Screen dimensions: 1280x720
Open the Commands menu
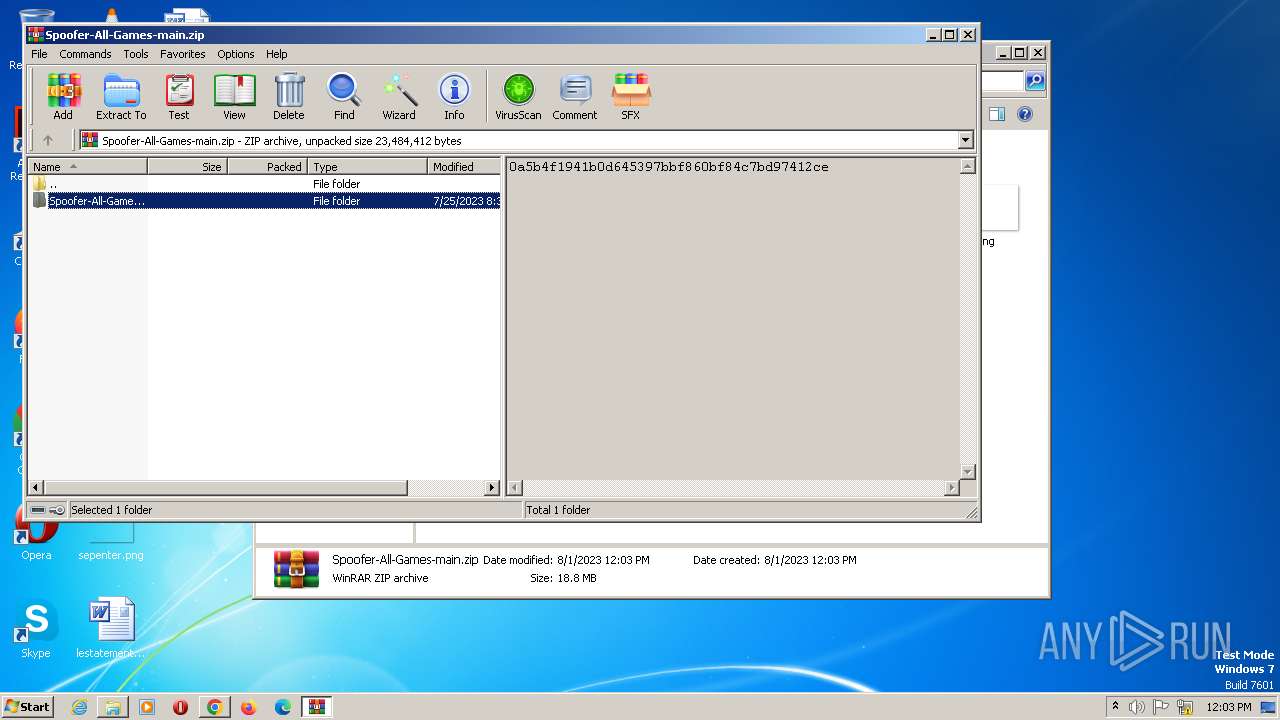85,54
